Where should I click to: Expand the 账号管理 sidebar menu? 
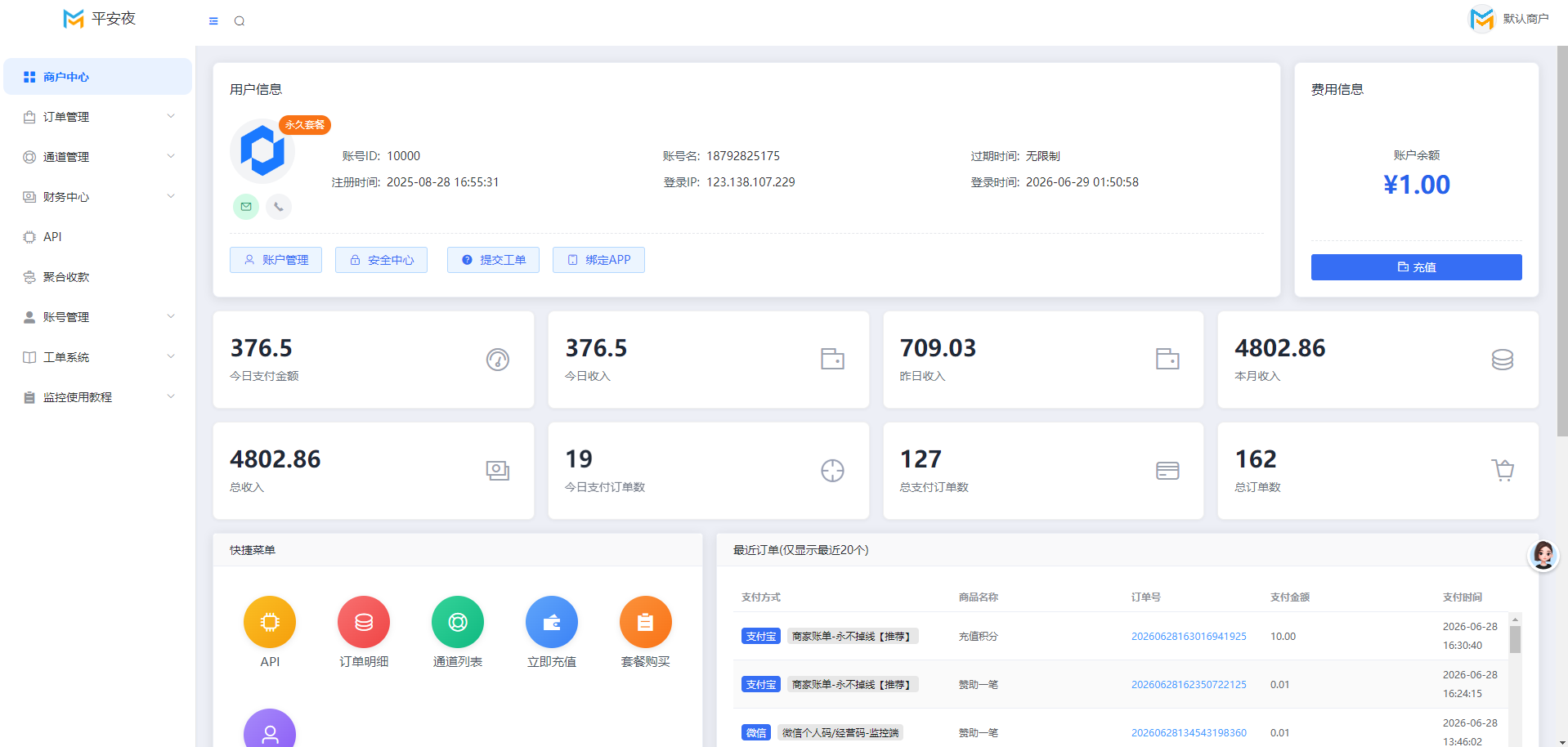97,317
